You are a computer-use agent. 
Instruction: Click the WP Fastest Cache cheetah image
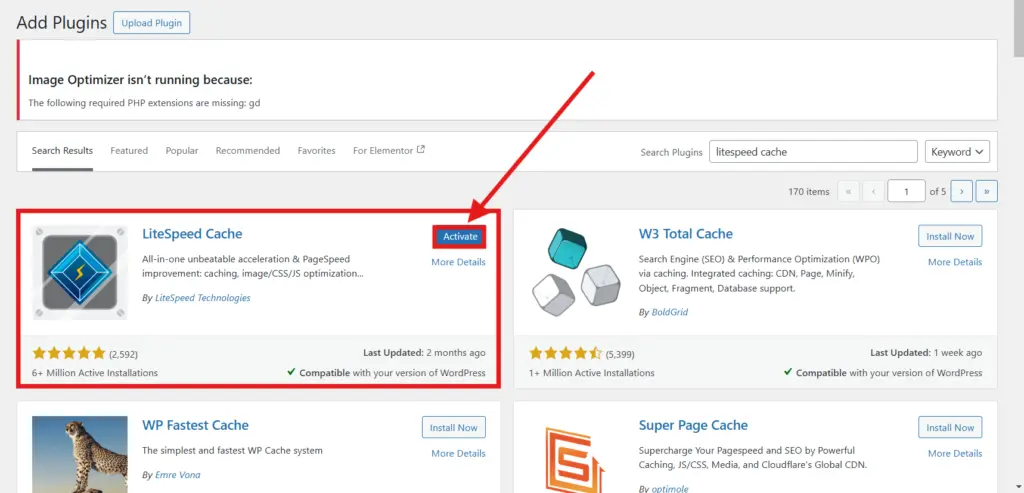80,454
